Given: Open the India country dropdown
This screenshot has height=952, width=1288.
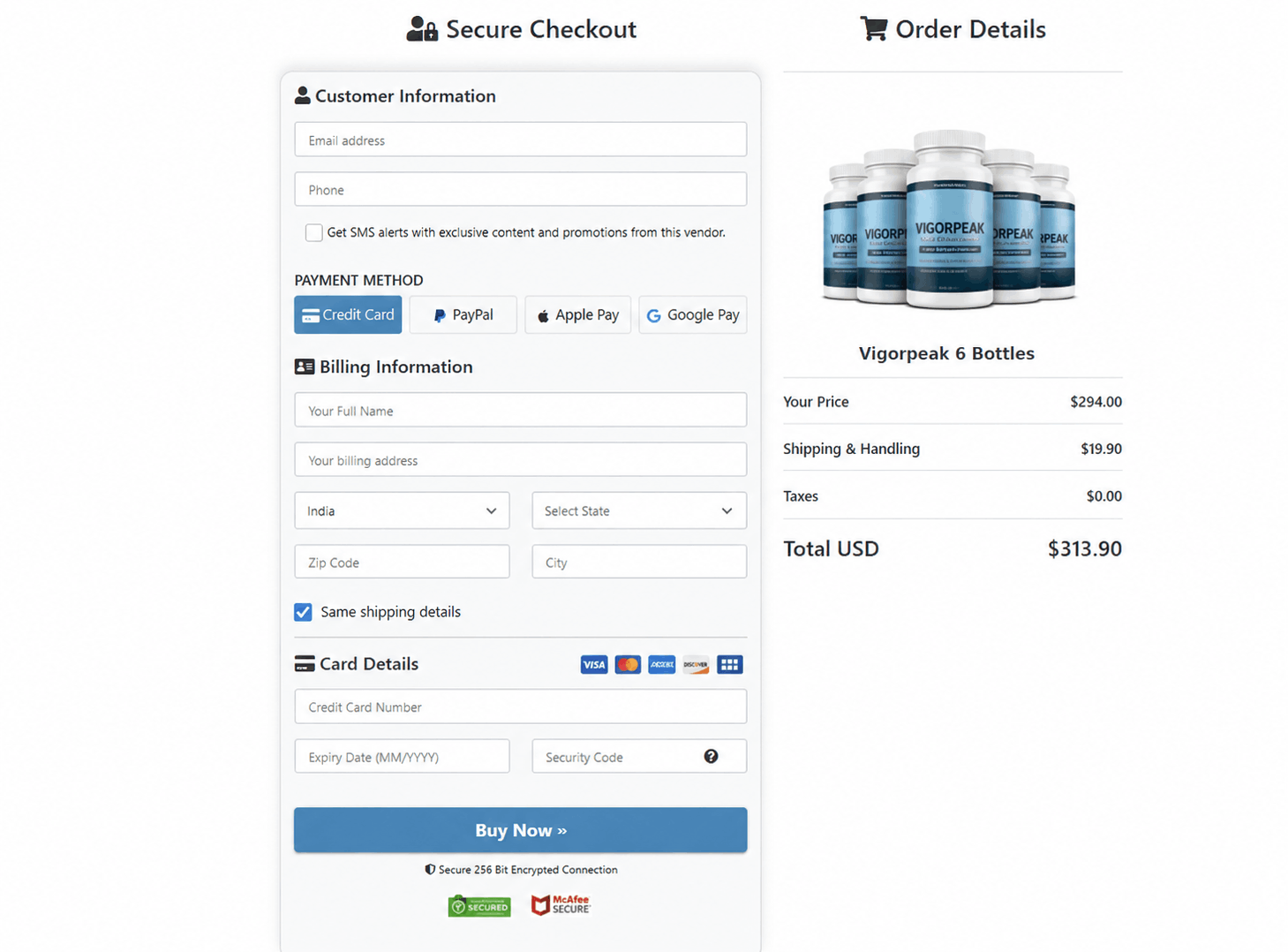Looking at the screenshot, I should click(402, 510).
